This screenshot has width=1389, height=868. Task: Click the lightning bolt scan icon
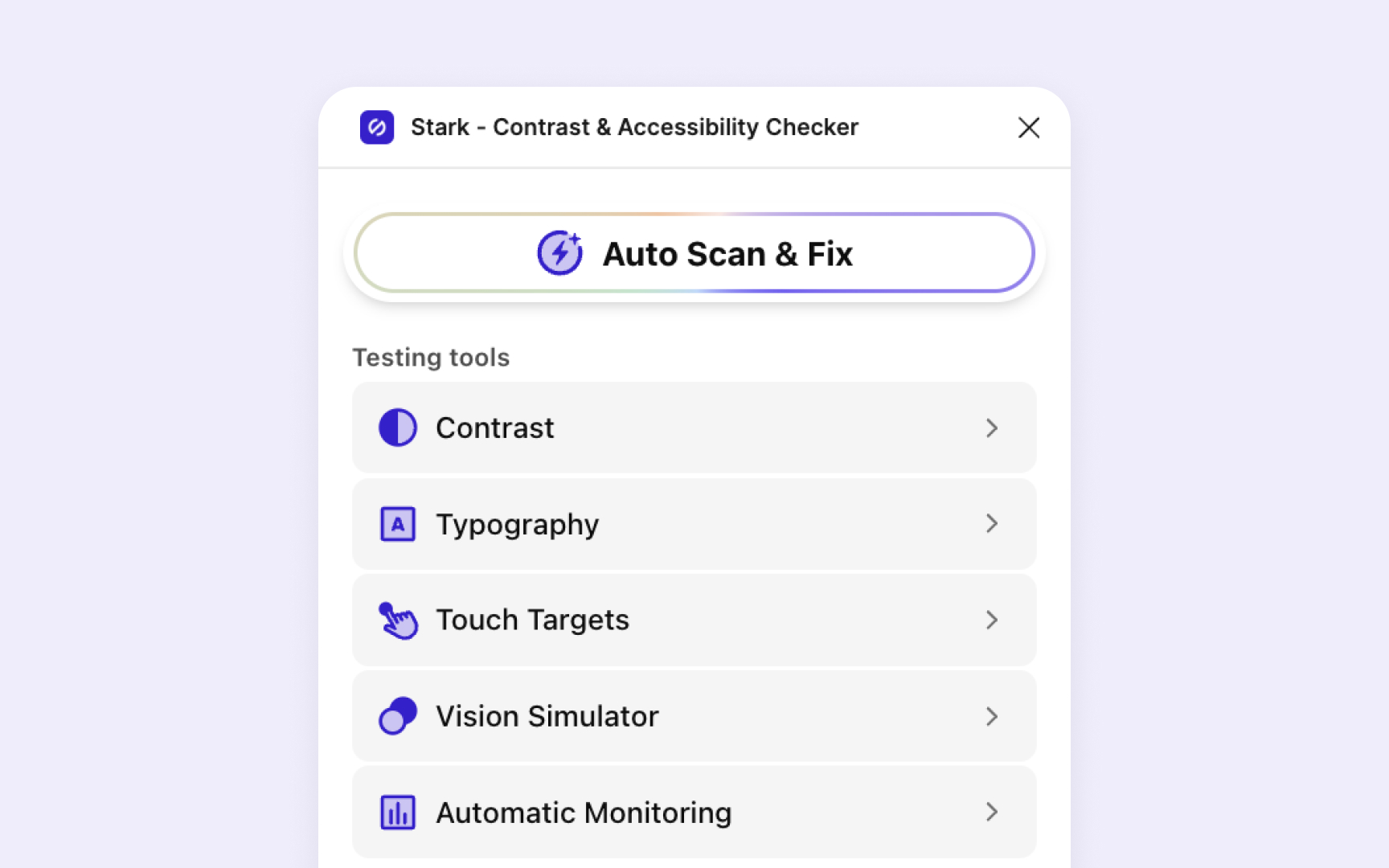point(560,253)
